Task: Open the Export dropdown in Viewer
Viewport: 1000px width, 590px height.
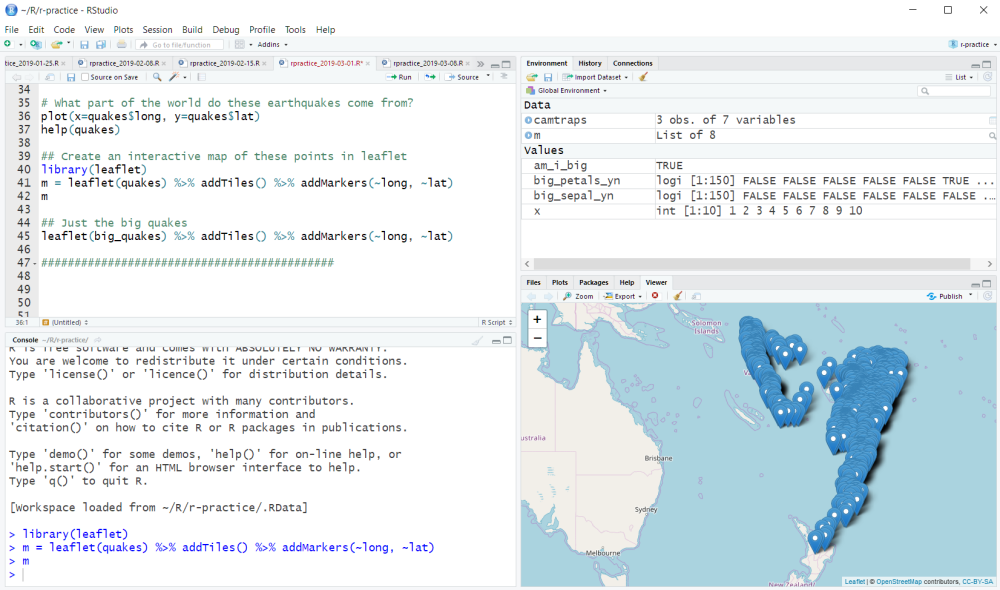Action: point(622,296)
